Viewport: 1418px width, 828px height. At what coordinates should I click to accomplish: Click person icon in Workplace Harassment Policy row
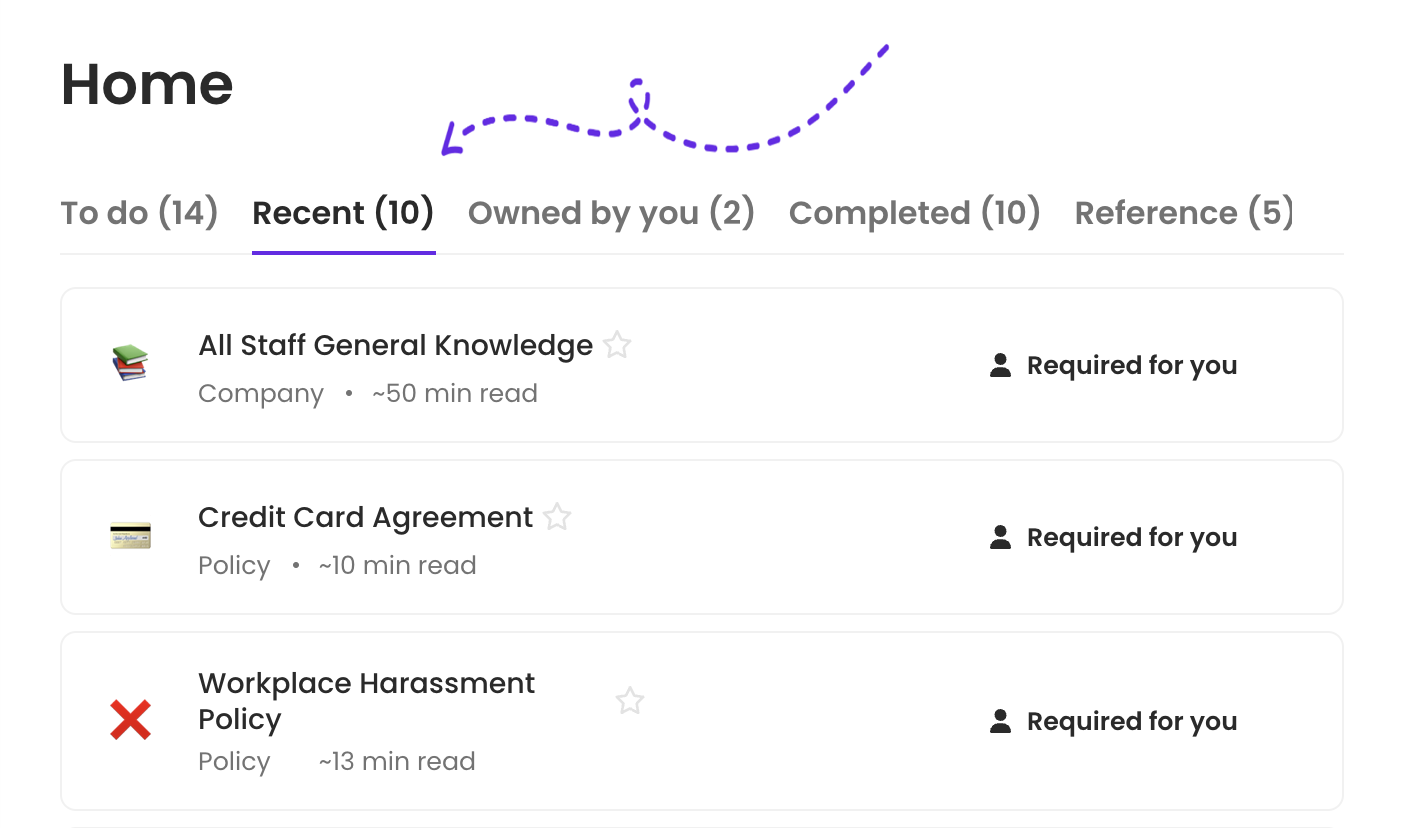click(x=1000, y=722)
